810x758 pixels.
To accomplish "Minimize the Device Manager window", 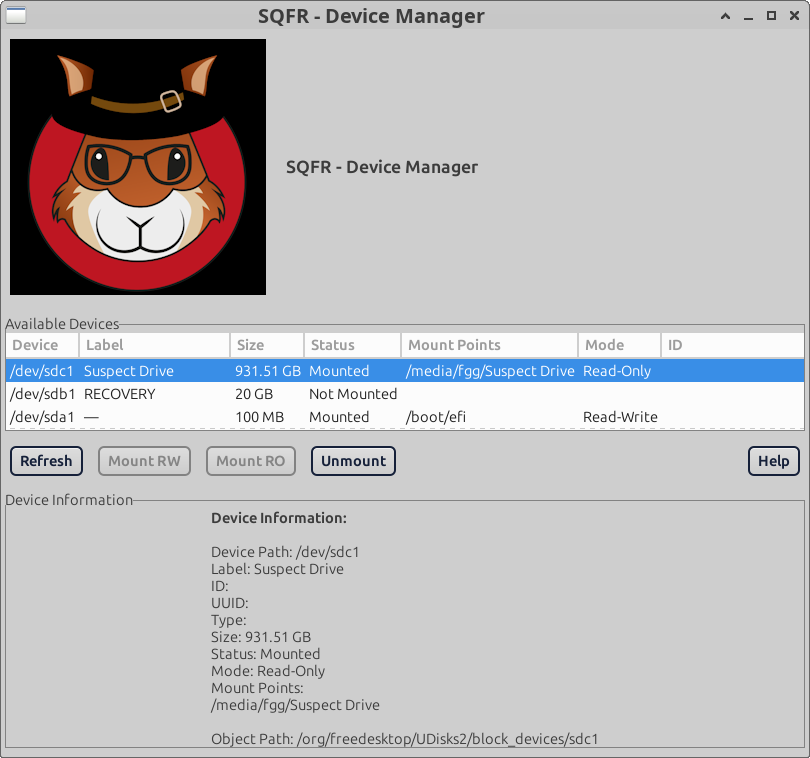I will pyautogui.click(x=748, y=16).
